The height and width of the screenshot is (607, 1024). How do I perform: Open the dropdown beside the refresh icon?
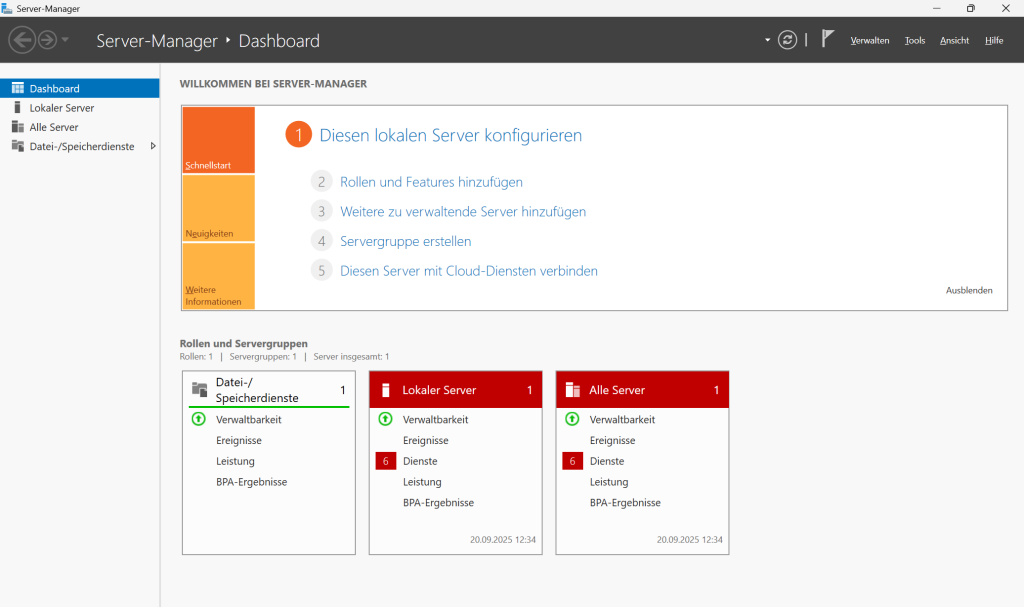[x=767, y=39]
